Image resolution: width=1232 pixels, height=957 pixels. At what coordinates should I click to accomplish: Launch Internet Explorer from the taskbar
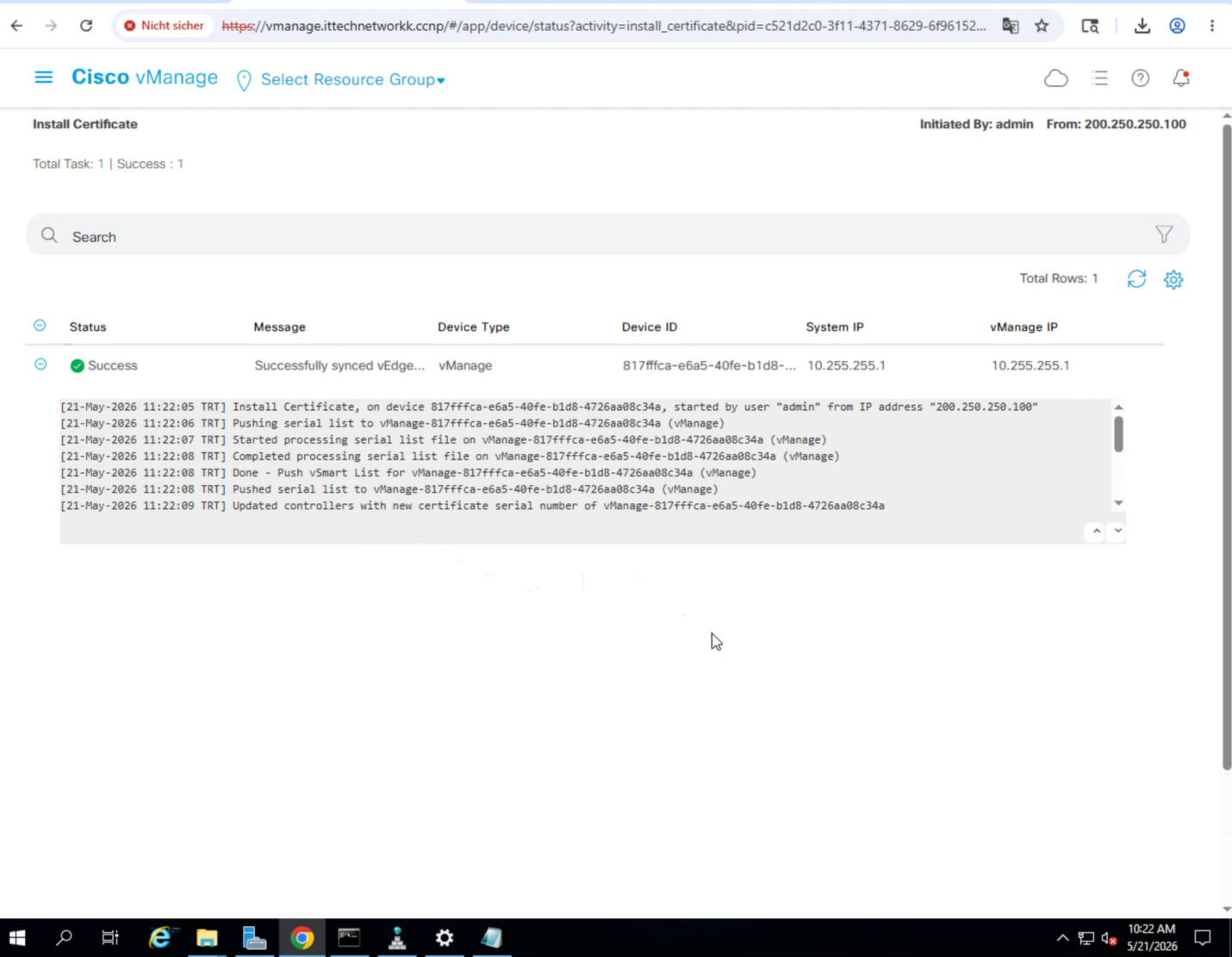[x=160, y=937]
